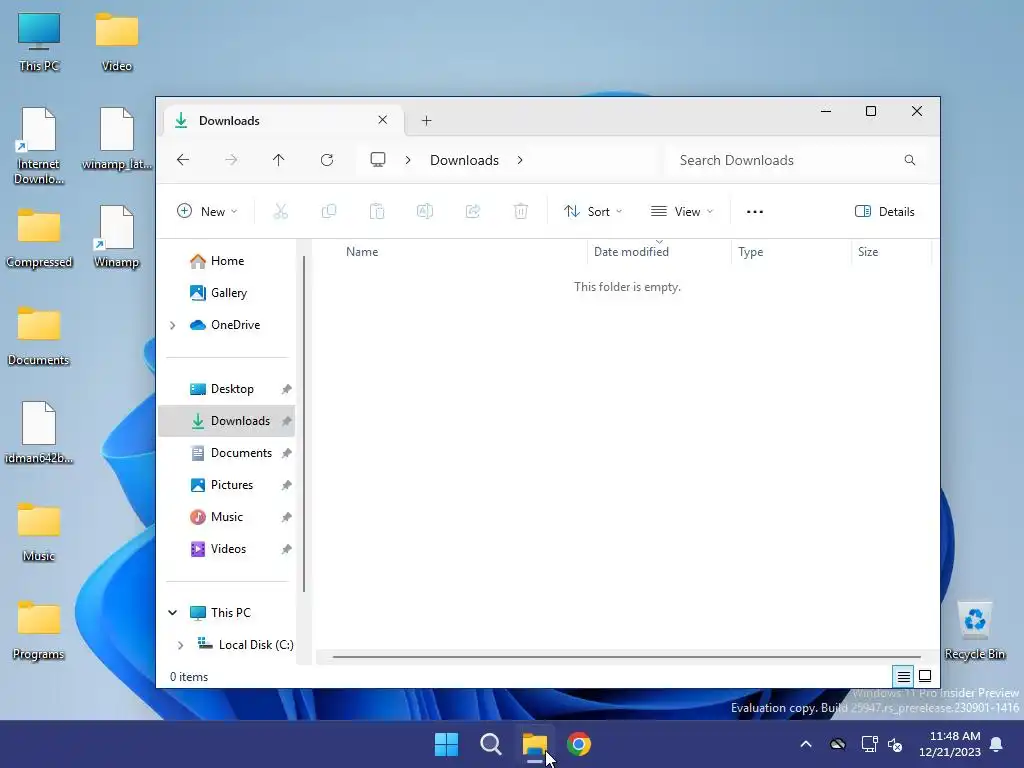The width and height of the screenshot is (1024, 768).
Task: Unpin Desktop using its pin icon
Action: [286, 389]
